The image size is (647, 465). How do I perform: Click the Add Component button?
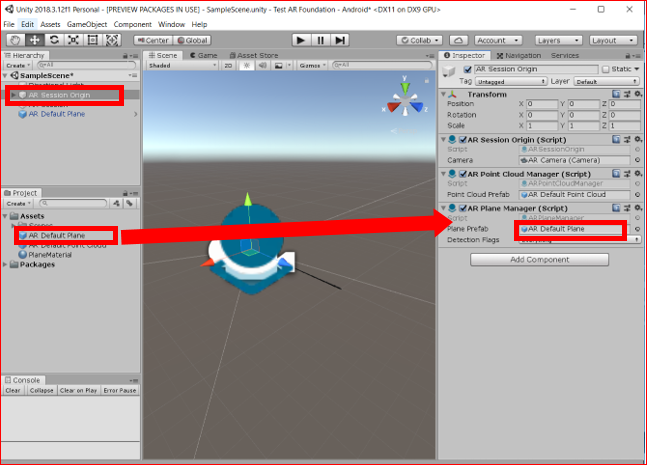click(539, 260)
